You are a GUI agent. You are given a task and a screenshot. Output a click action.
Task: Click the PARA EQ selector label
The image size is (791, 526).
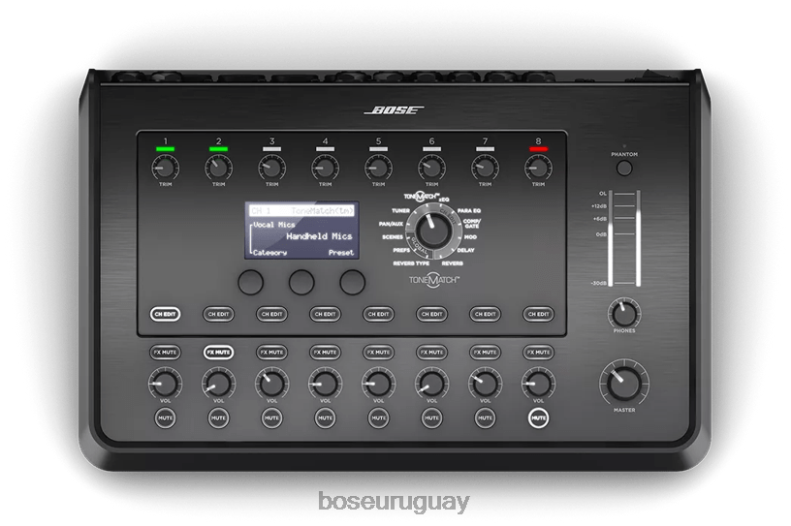(469, 210)
